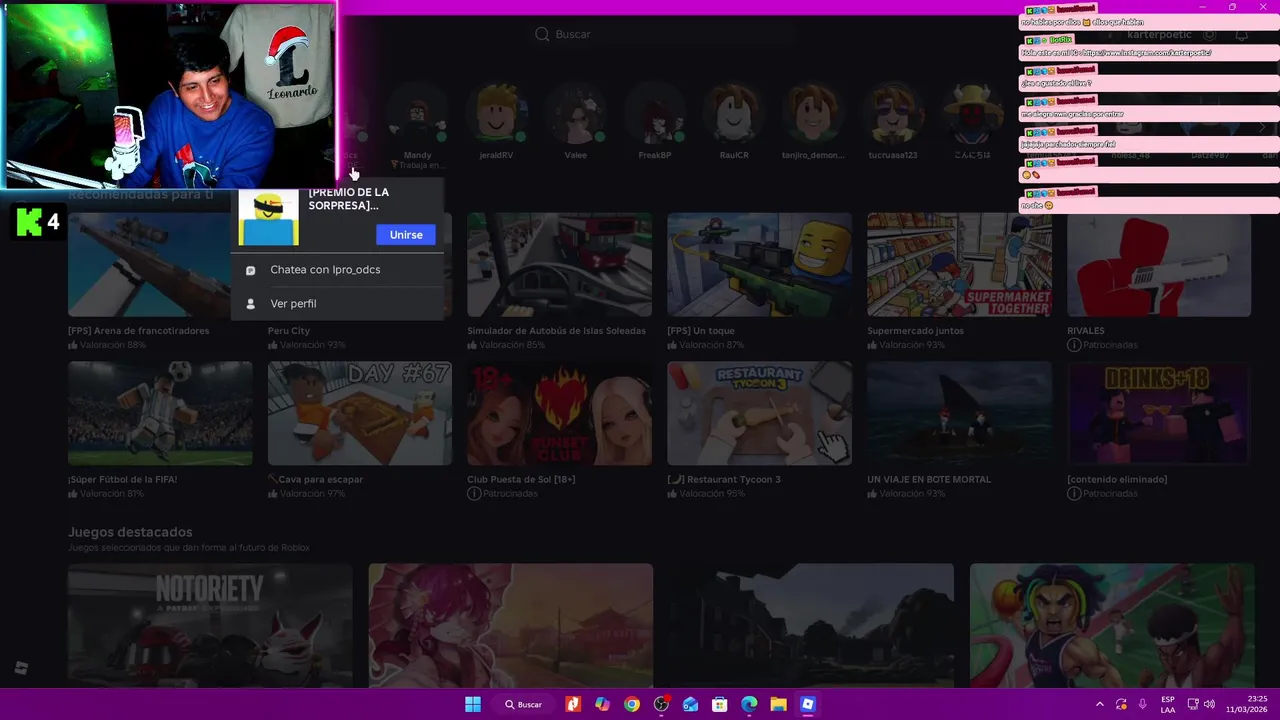Open the sync status tray icon
The height and width of the screenshot is (720, 1280).
(1121, 704)
